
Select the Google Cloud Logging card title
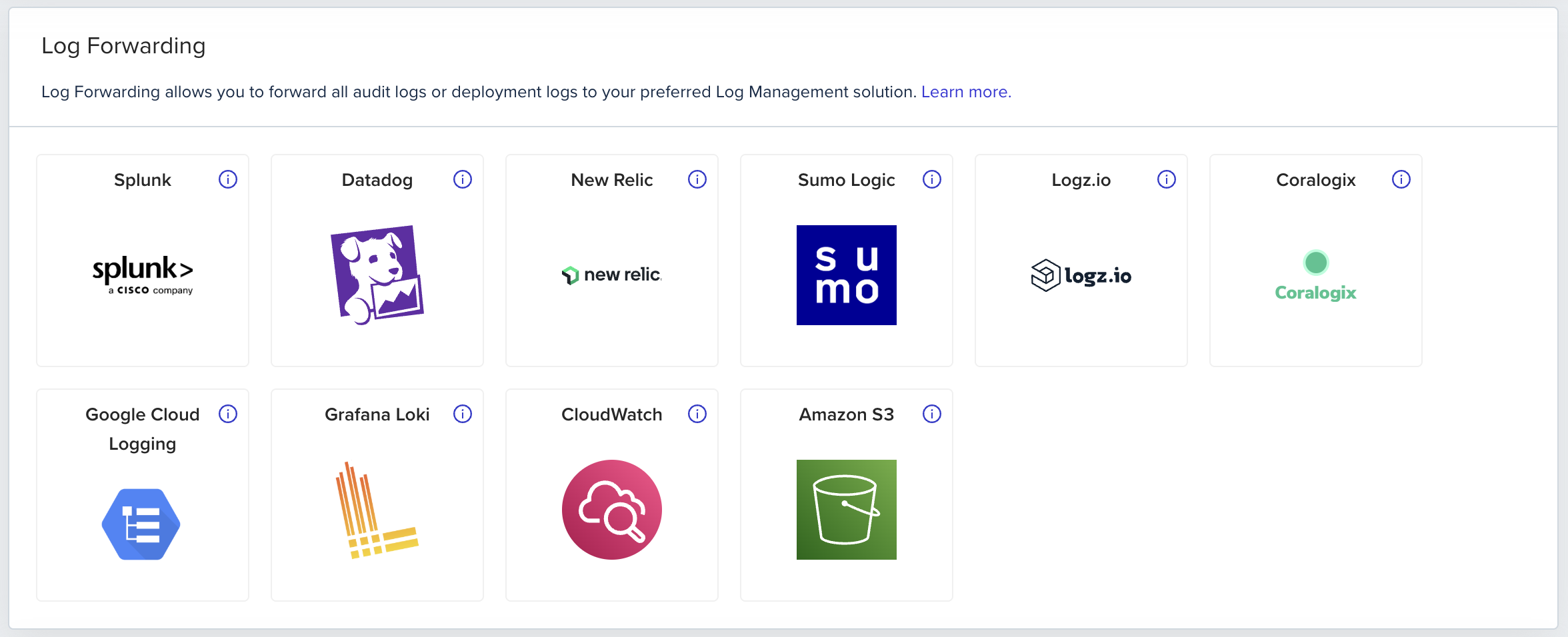pyautogui.click(x=143, y=429)
